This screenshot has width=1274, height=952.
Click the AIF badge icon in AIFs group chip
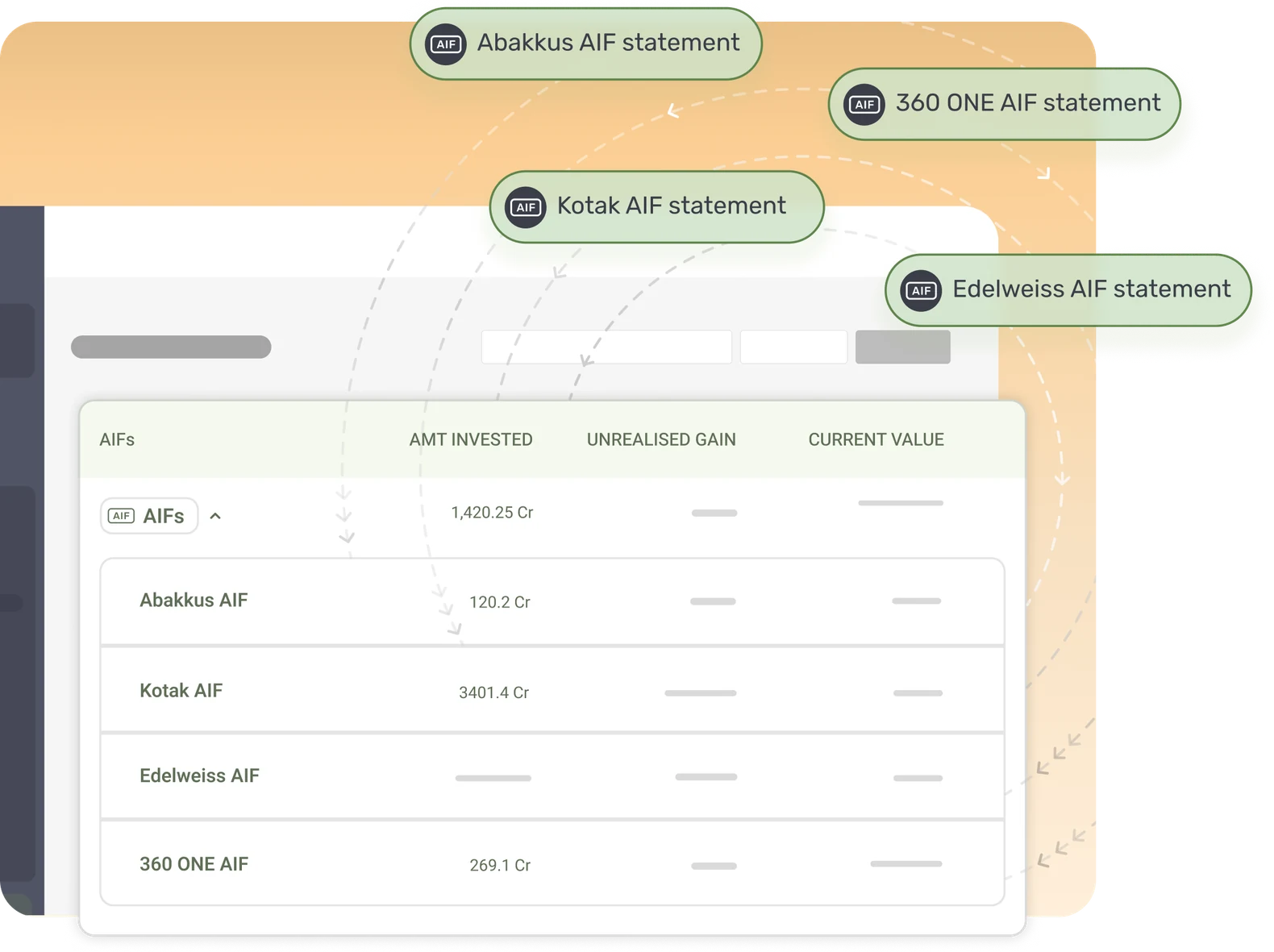122,516
